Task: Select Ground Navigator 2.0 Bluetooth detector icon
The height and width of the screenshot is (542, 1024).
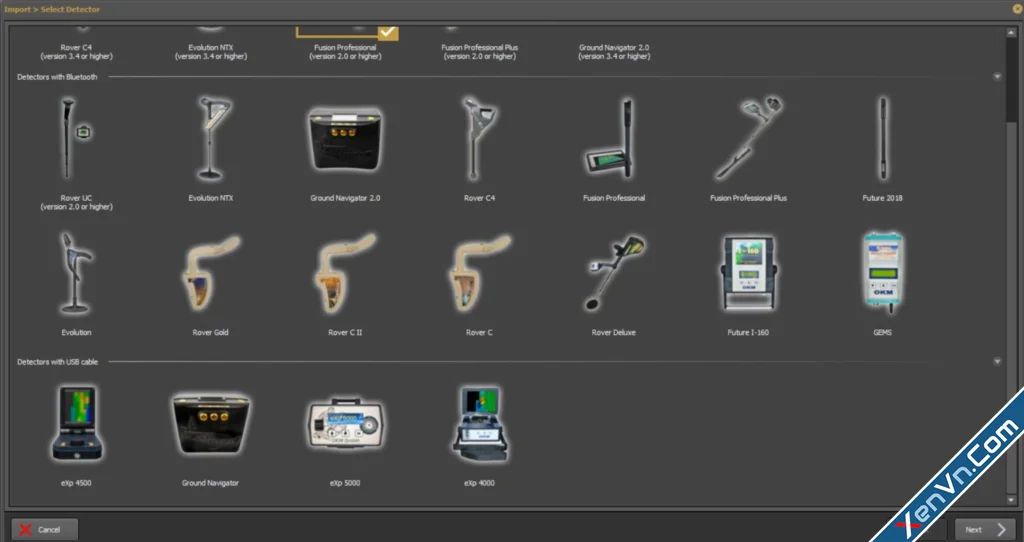Action: coord(345,138)
